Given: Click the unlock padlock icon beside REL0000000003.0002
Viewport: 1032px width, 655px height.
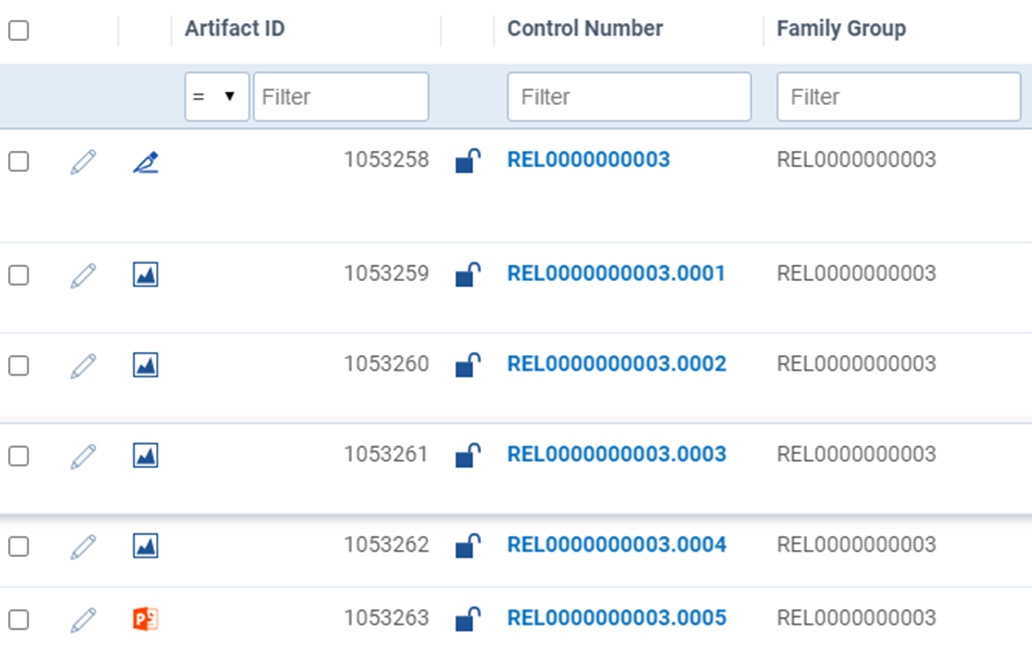Looking at the screenshot, I should (x=468, y=365).
